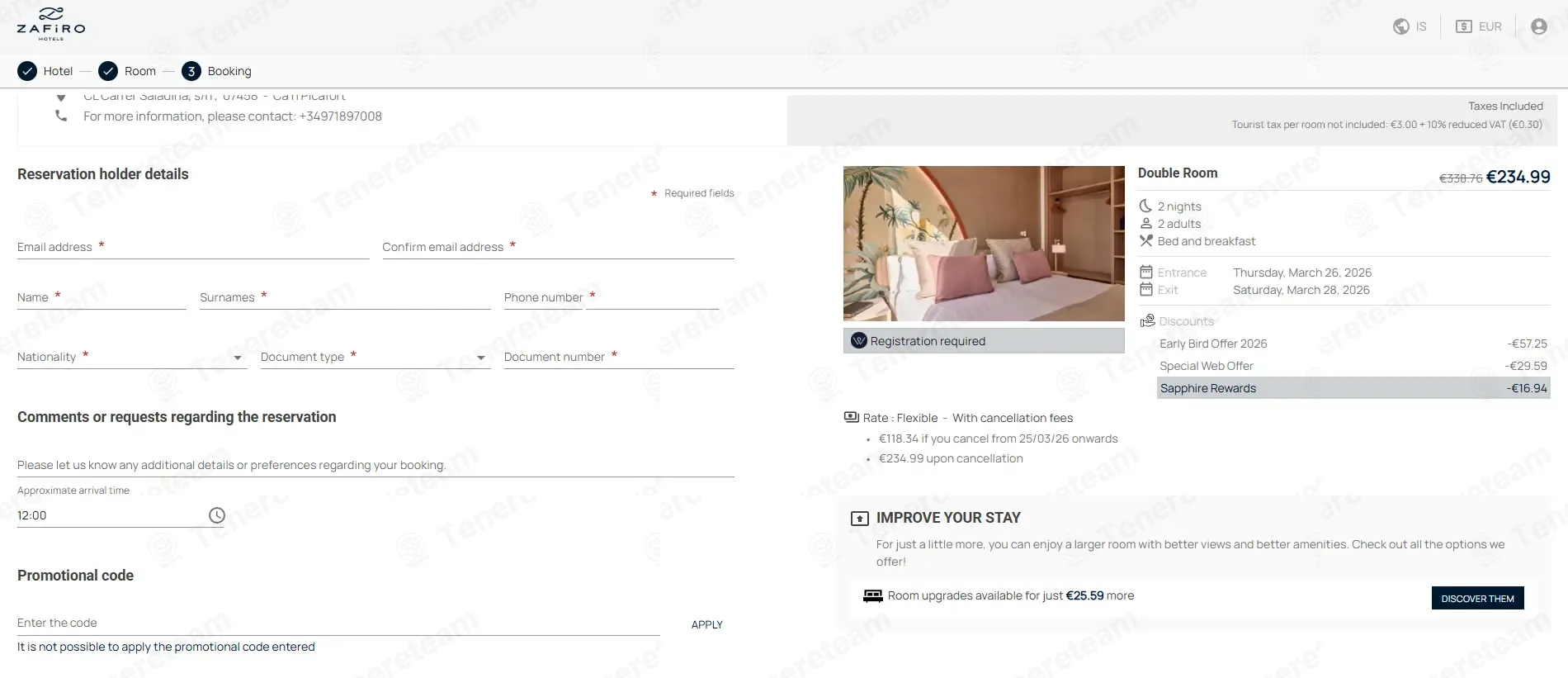1568x678 pixels.
Task: Click the promotional code error message
Action: click(x=166, y=647)
